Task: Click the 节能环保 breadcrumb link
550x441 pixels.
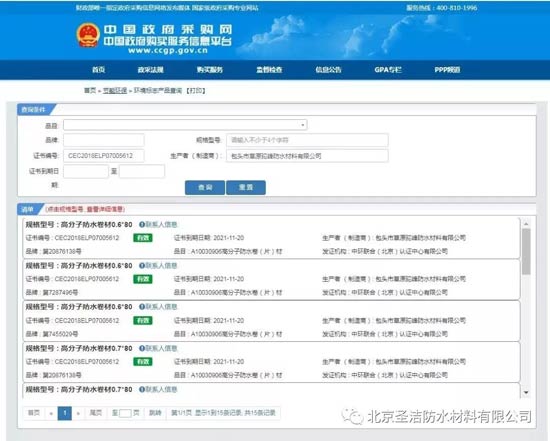Action: point(115,91)
